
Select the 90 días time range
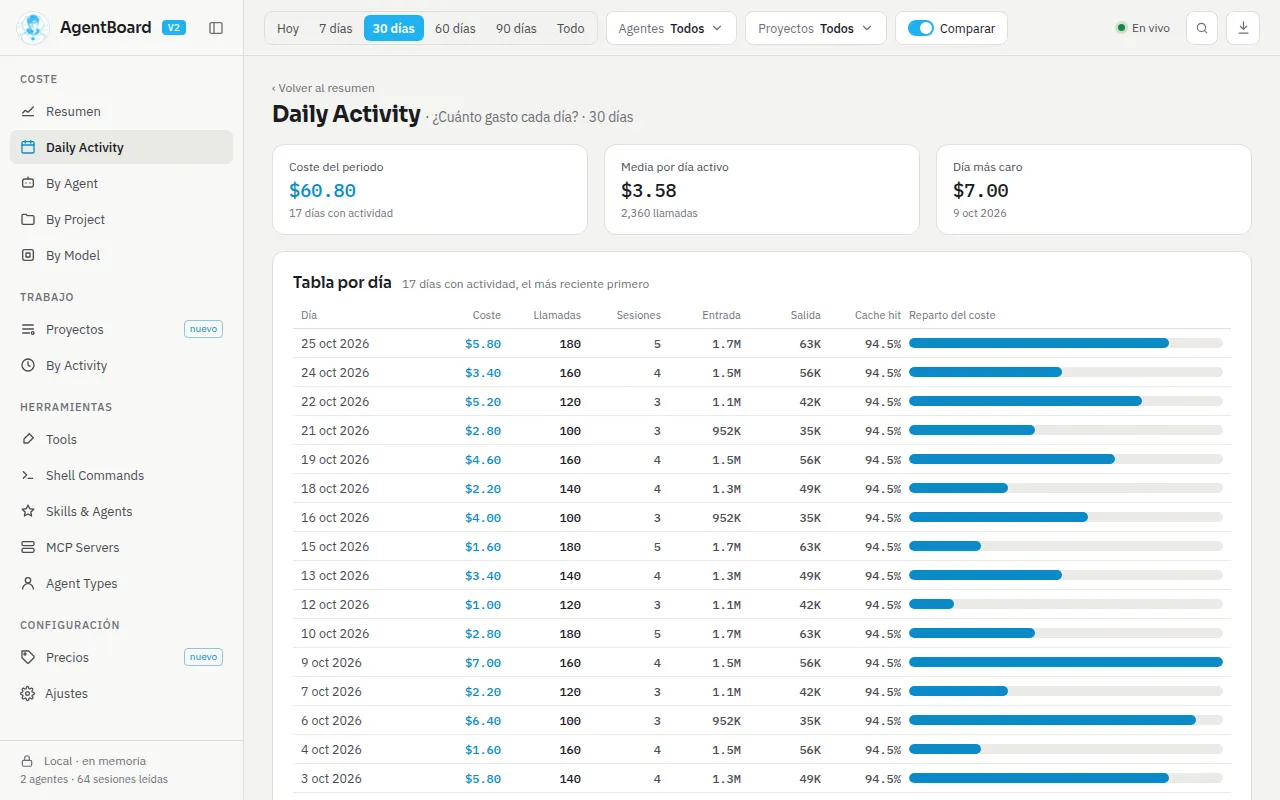(516, 28)
